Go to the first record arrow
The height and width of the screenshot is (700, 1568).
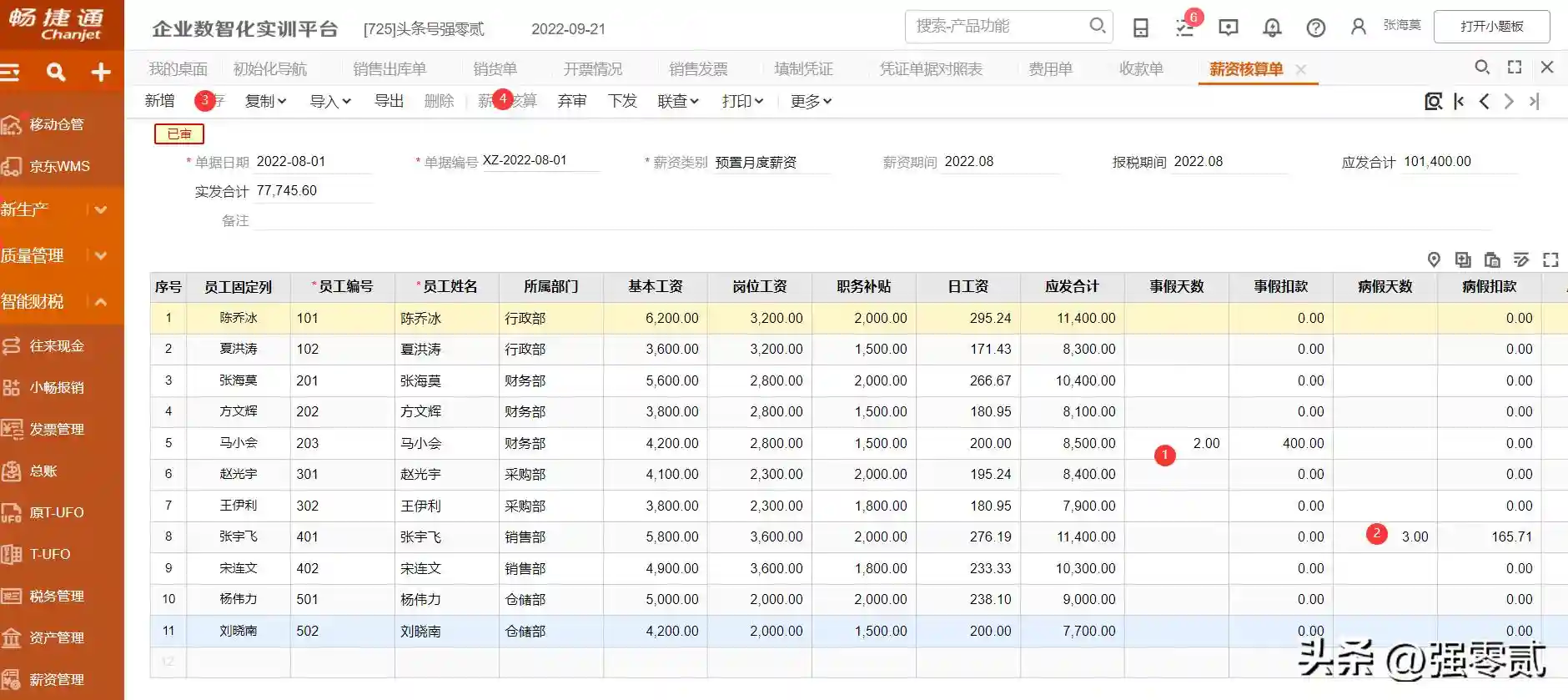pos(1459,102)
